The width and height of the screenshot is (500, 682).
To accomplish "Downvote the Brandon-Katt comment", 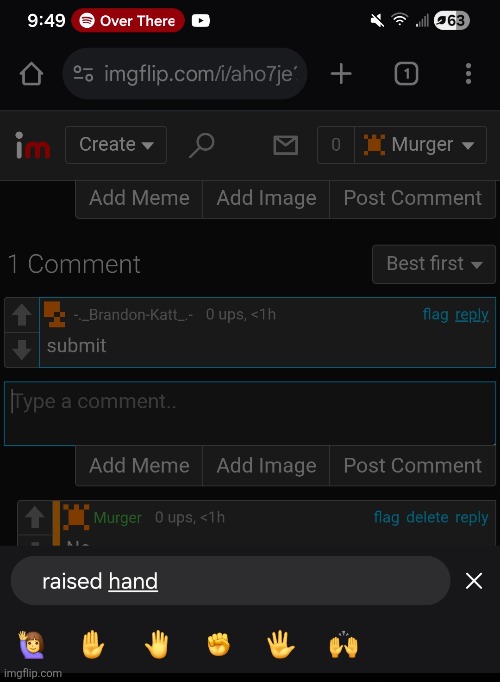I will click(x=21, y=350).
